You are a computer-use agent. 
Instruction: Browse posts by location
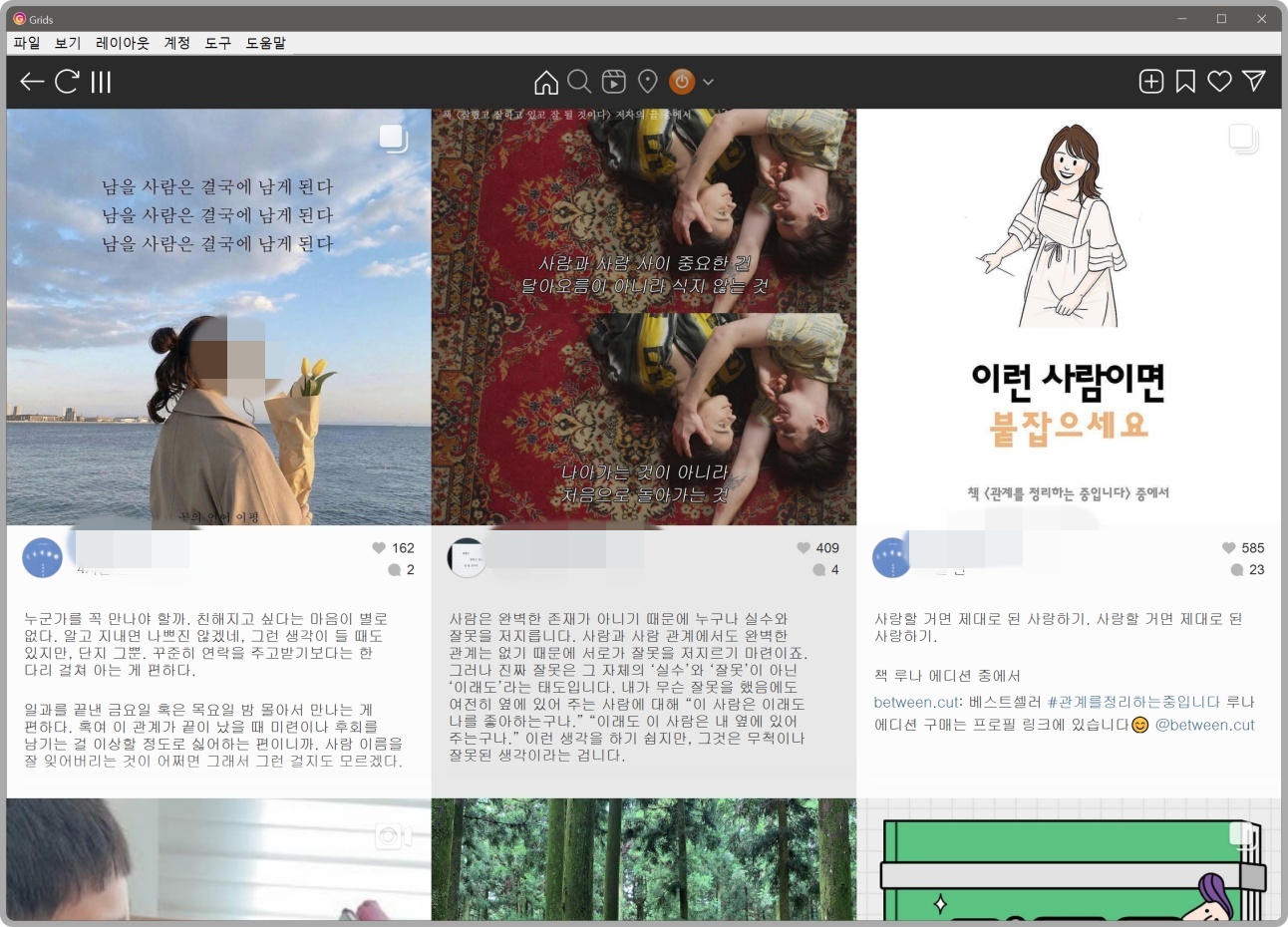point(647,82)
